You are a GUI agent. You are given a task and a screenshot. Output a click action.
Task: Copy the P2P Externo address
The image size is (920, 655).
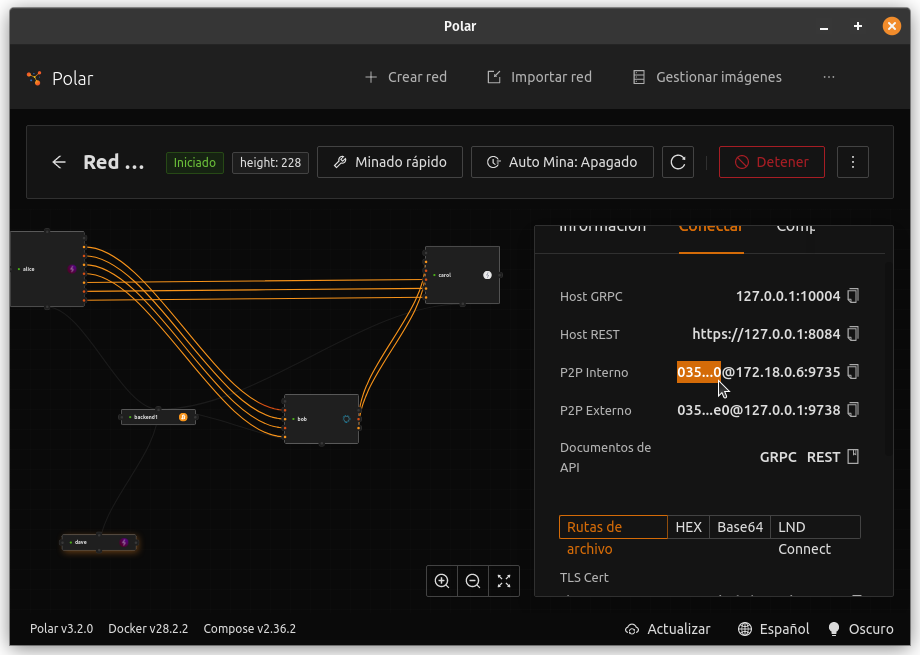pyautogui.click(x=853, y=410)
